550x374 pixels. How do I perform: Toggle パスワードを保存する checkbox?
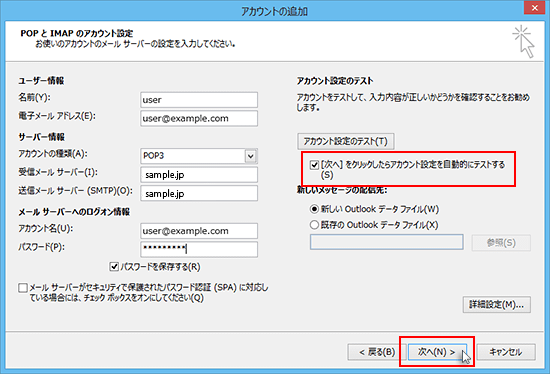114,267
